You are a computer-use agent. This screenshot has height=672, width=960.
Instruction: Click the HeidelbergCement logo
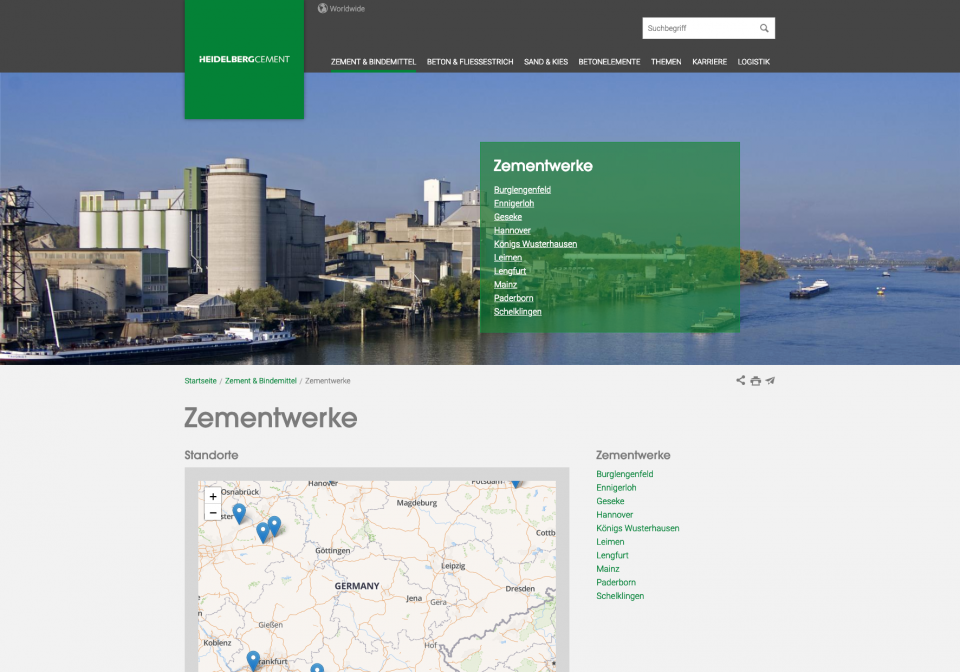pos(244,59)
